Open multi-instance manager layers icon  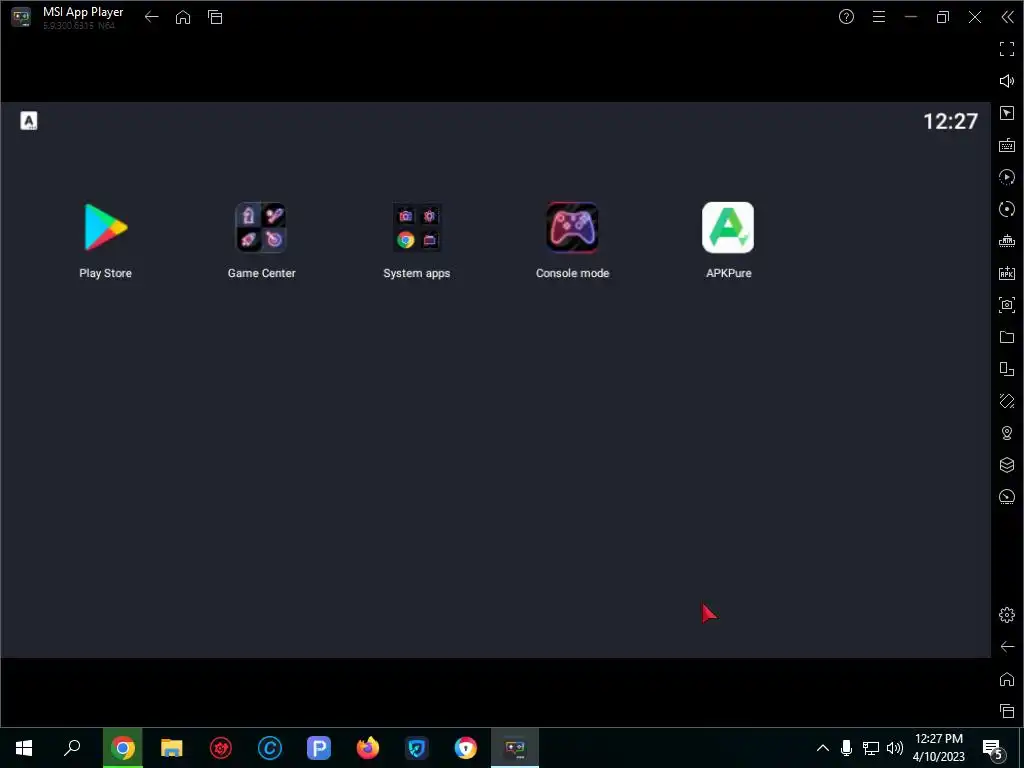click(x=1007, y=465)
